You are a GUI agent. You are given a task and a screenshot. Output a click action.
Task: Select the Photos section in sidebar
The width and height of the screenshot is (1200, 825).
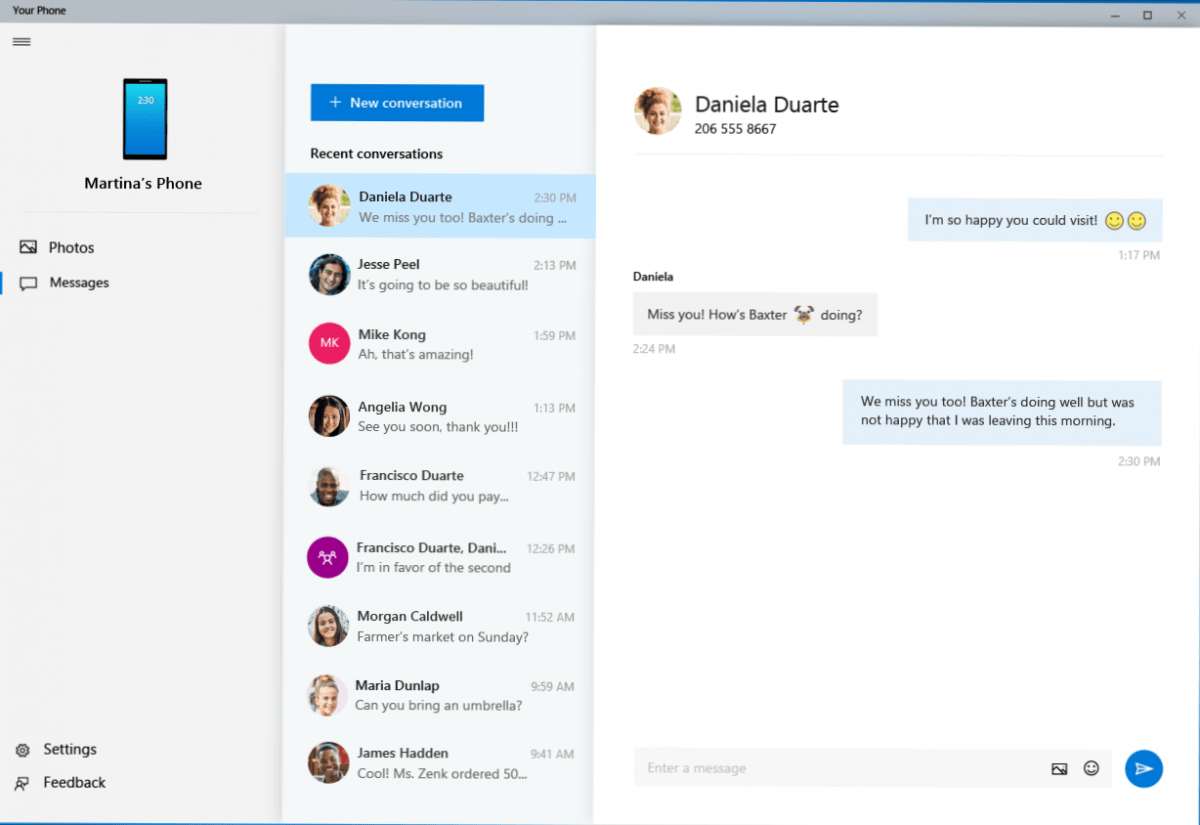67,247
